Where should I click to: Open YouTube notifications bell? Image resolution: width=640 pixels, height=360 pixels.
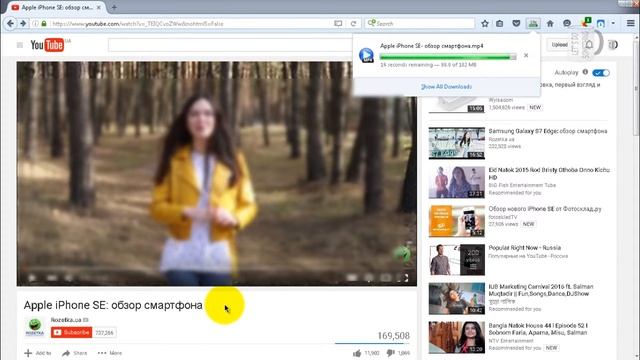point(589,44)
